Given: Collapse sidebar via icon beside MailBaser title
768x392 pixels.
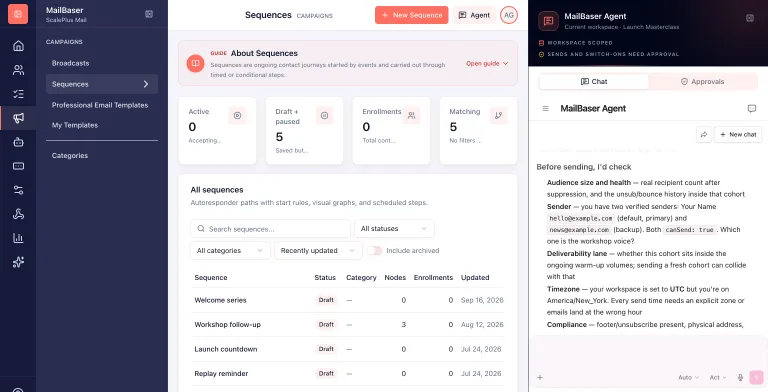Looking at the screenshot, I should pyautogui.click(x=149, y=14).
